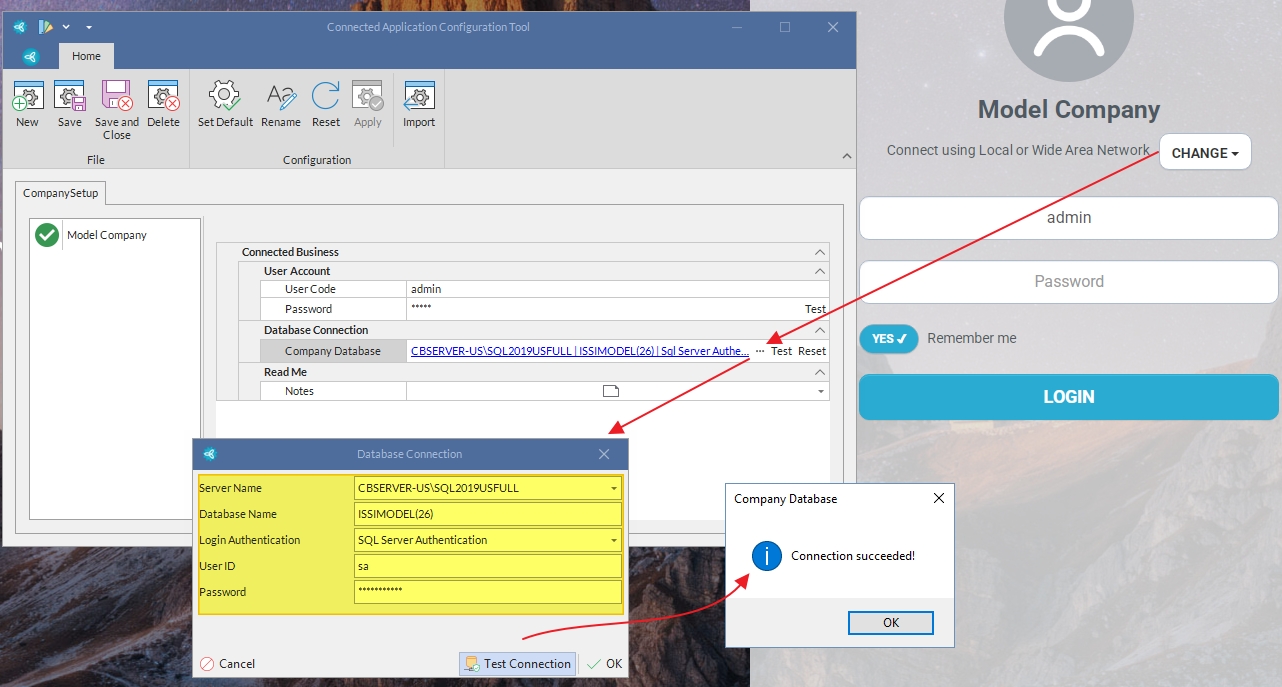Image resolution: width=1282 pixels, height=687 pixels.
Task: Click the Reset refresh icon
Action: pyautogui.click(x=326, y=98)
